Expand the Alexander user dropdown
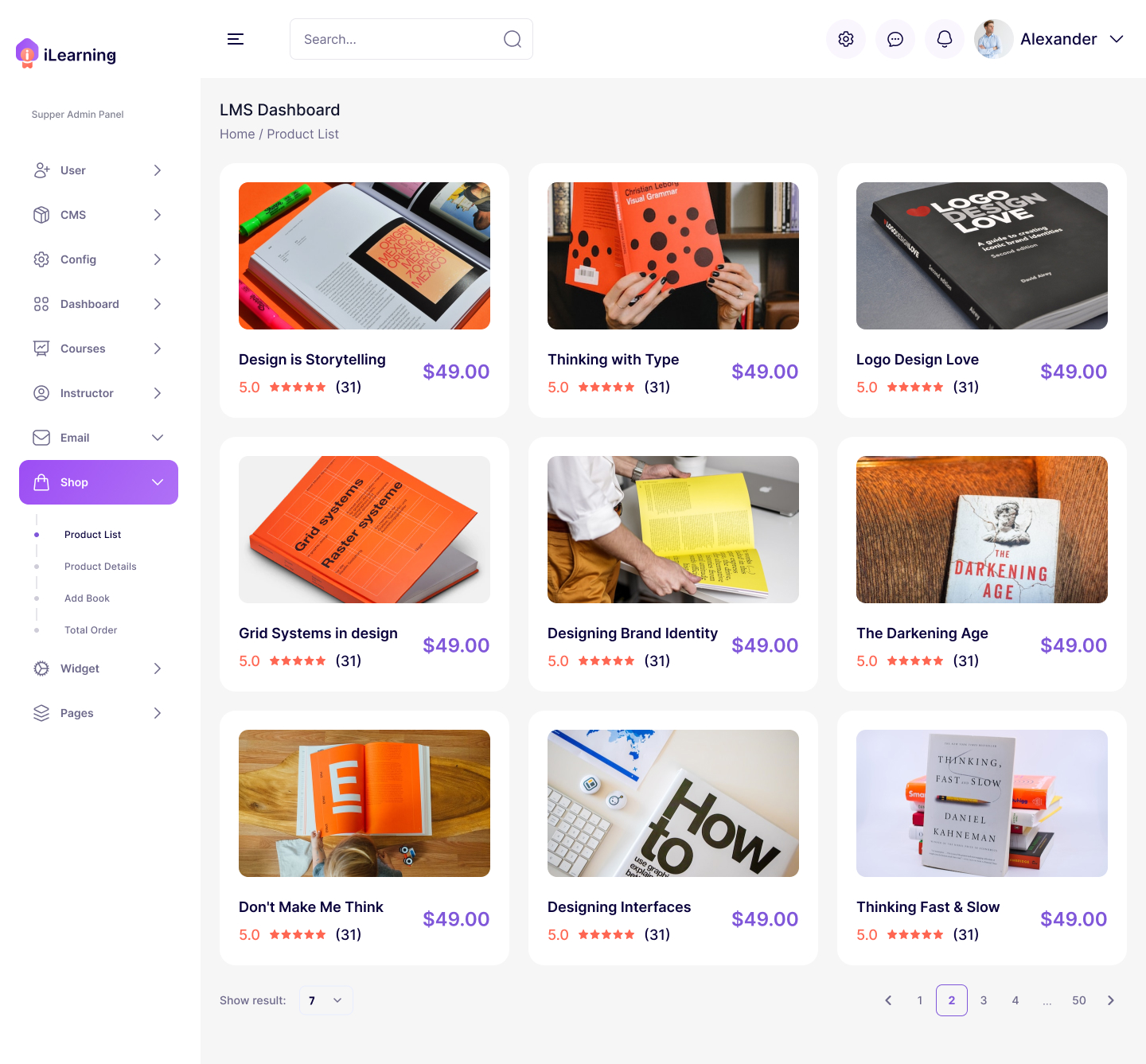This screenshot has width=1146, height=1064. (x=1117, y=39)
